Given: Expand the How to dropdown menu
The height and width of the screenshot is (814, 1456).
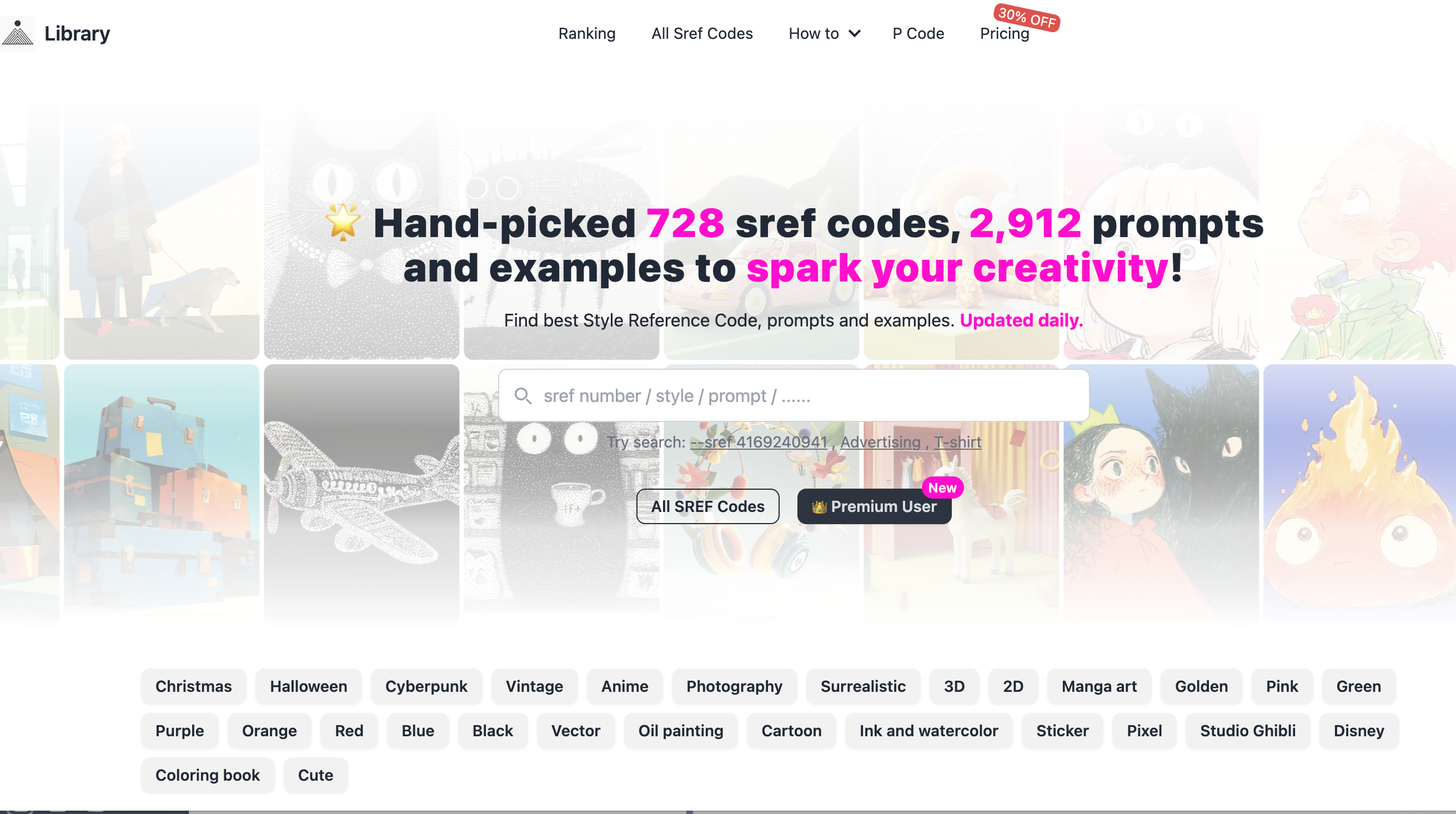Looking at the screenshot, I should (823, 33).
